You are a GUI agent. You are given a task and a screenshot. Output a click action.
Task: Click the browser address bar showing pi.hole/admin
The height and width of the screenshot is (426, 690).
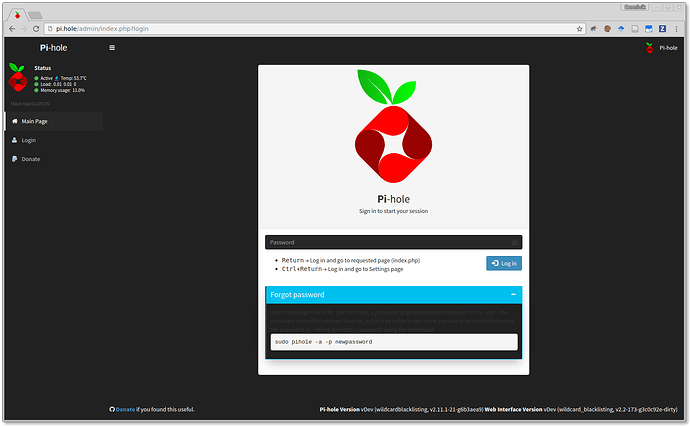[300, 29]
